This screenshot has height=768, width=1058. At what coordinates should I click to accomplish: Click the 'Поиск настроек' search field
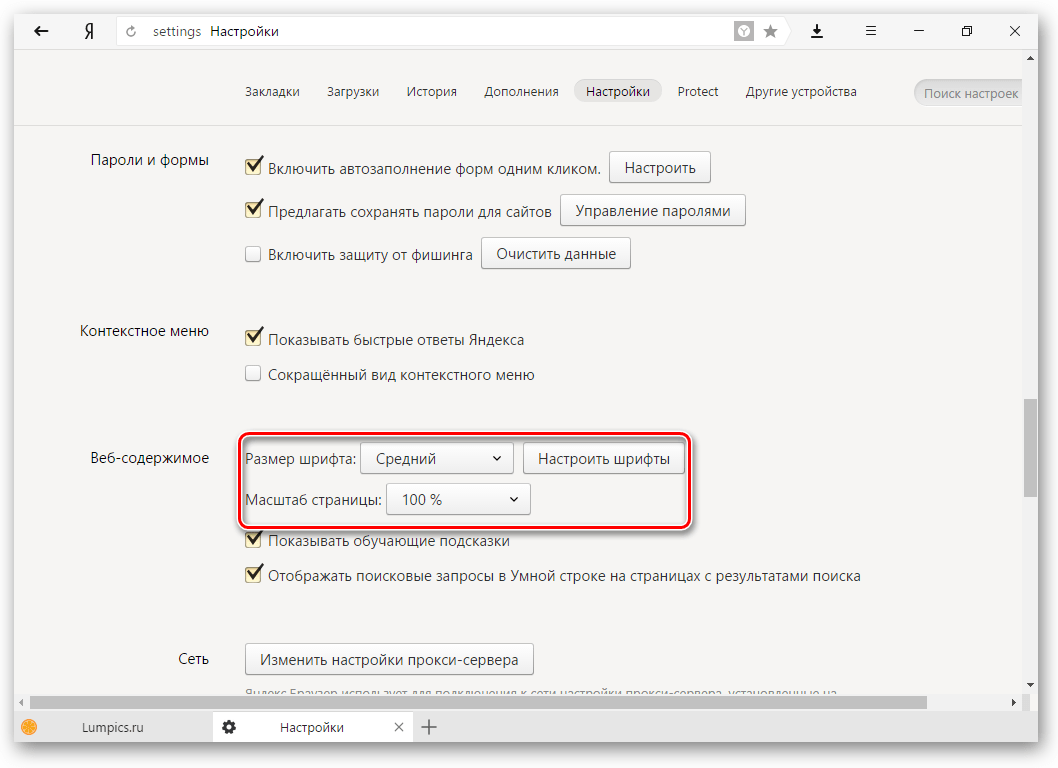pos(968,93)
